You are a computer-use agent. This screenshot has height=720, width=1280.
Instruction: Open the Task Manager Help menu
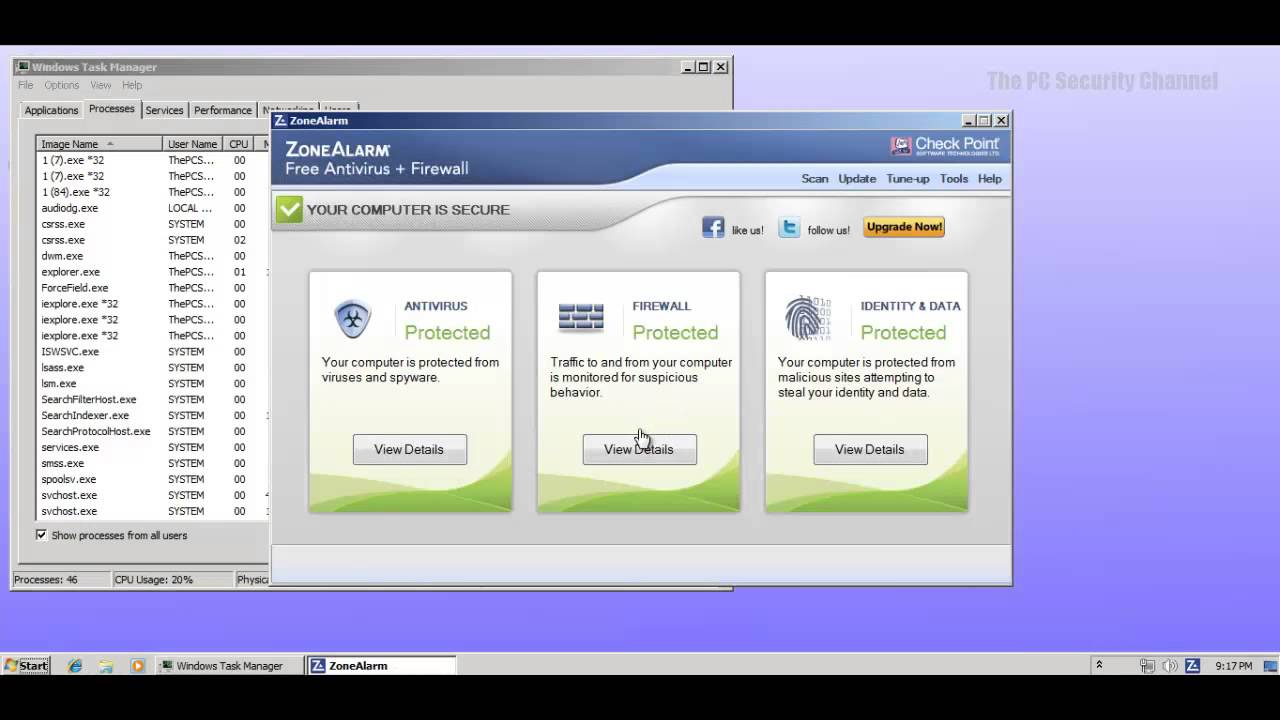pyautogui.click(x=132, y=85)
